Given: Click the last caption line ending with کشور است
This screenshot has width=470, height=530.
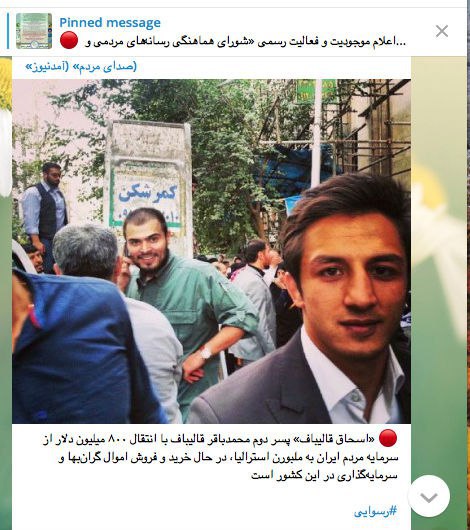Looking at the screenshot, I should click(x=324, y=476).
